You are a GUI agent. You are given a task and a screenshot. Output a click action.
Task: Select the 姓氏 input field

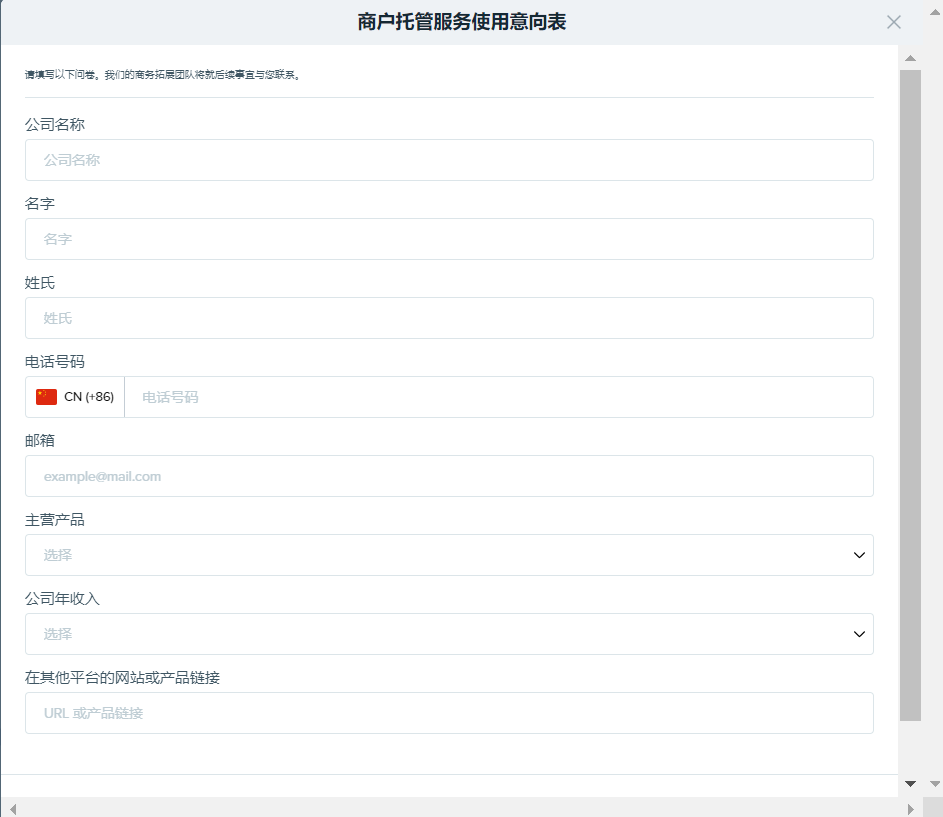click(449, 318)
